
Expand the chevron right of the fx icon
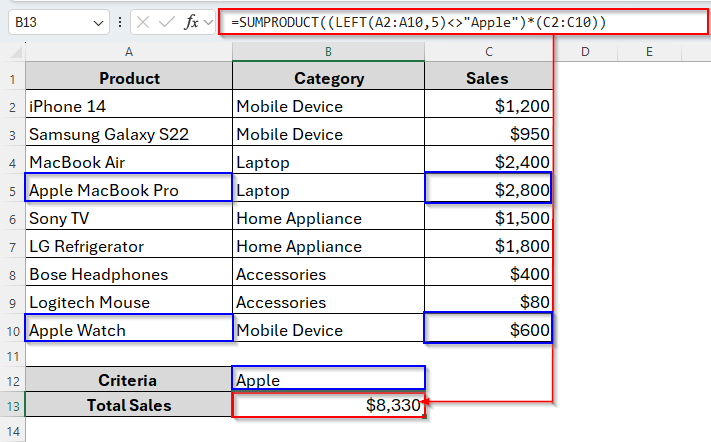click(209, 21)
